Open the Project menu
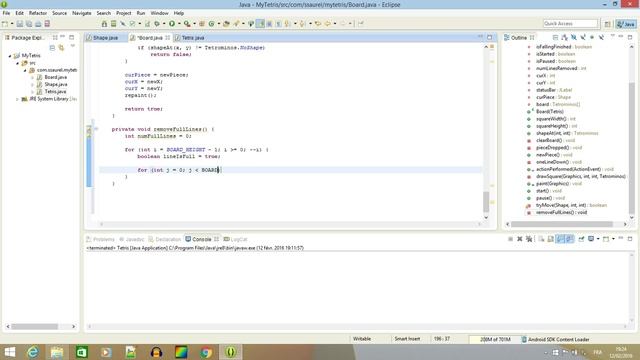Viewport: 640px width, 360px height. [124, 13]
